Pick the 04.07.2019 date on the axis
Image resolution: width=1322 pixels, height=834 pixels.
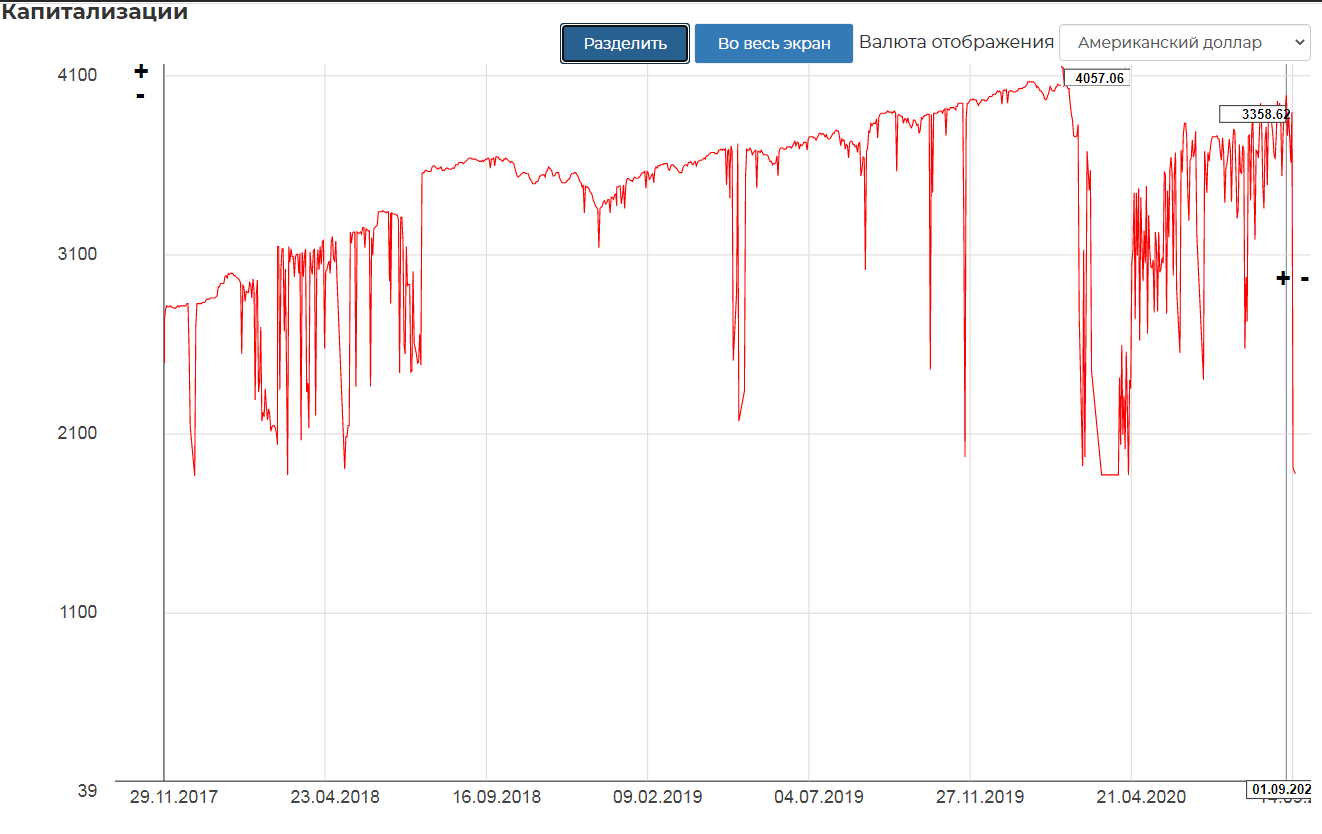tap(819, 797)
